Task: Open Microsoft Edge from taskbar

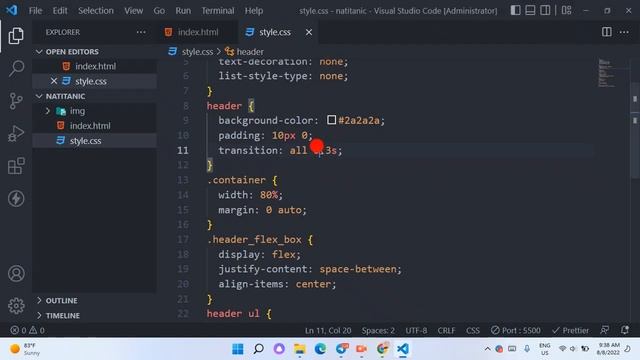Action: point(320,349)
